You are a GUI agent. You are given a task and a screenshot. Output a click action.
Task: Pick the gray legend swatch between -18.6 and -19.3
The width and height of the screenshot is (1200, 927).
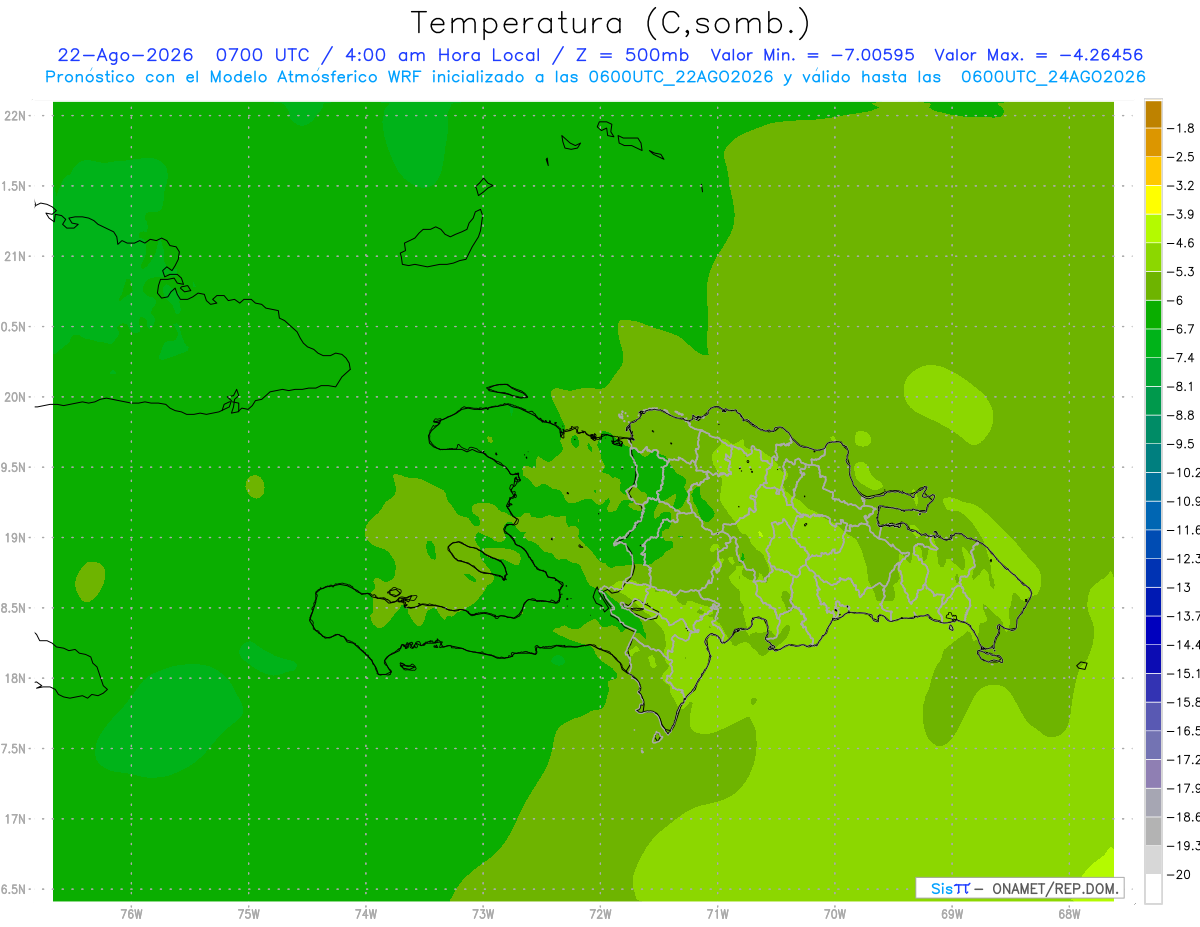point(1153,831)
